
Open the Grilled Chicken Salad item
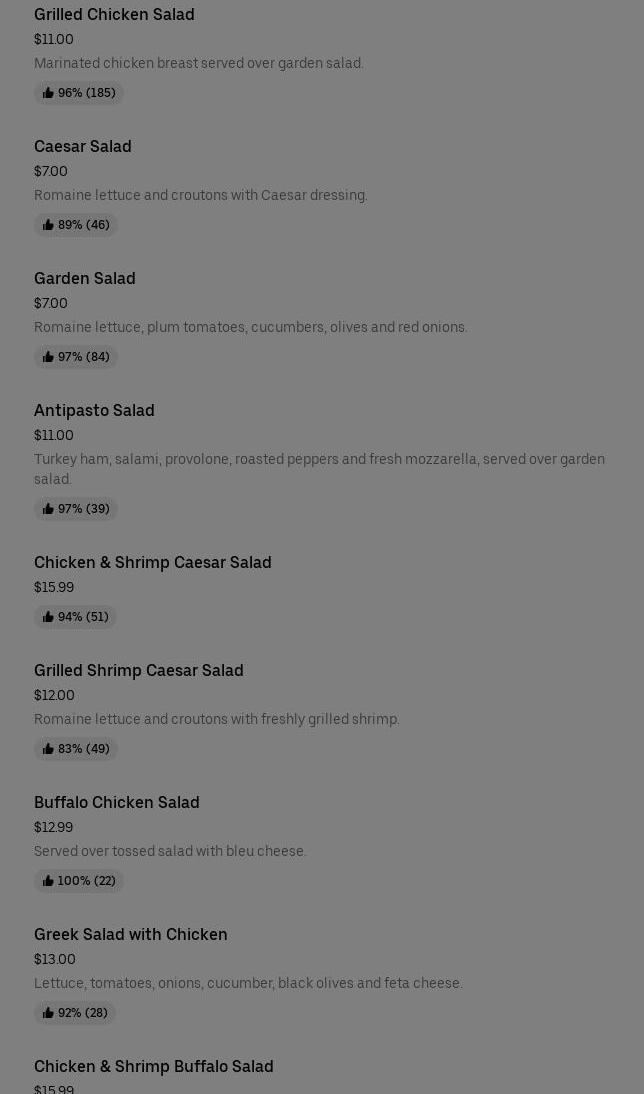(114, 14)
